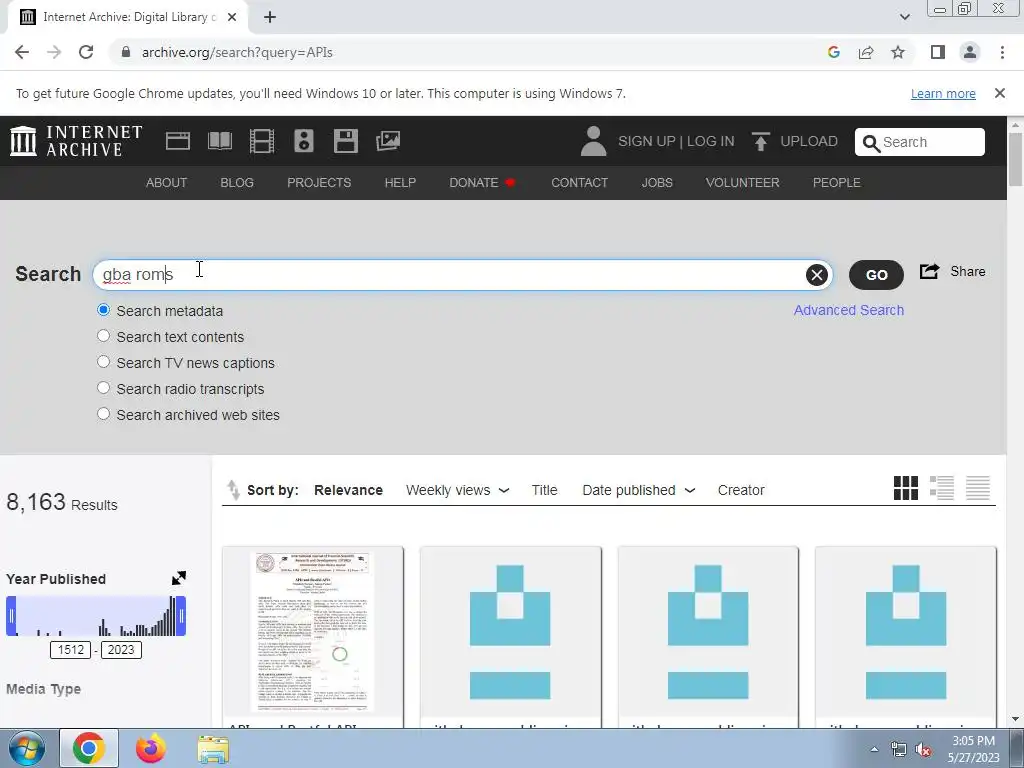
Task: Bookmark this page with the star icon
Action: pos(898,52)
